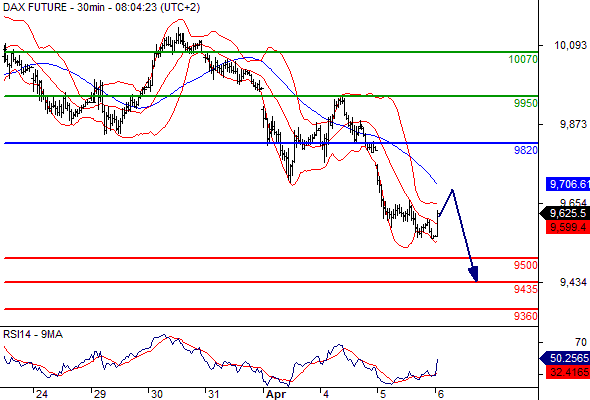Click the dark blue forecast arrow head
Image resolution: width=590 pixels, height=400 pixels.
(x=474, y=274)
